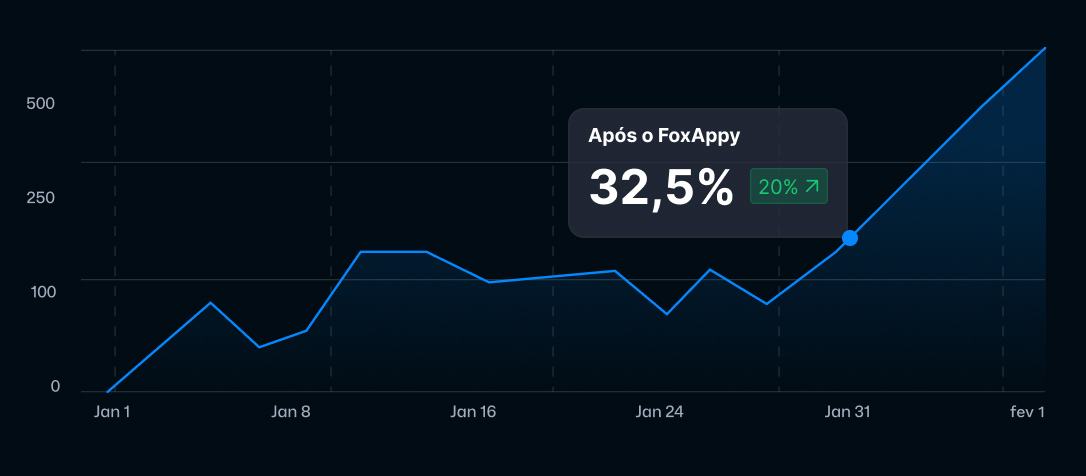
Task: Click the line's starting point at zero
Action: [108, 391]
